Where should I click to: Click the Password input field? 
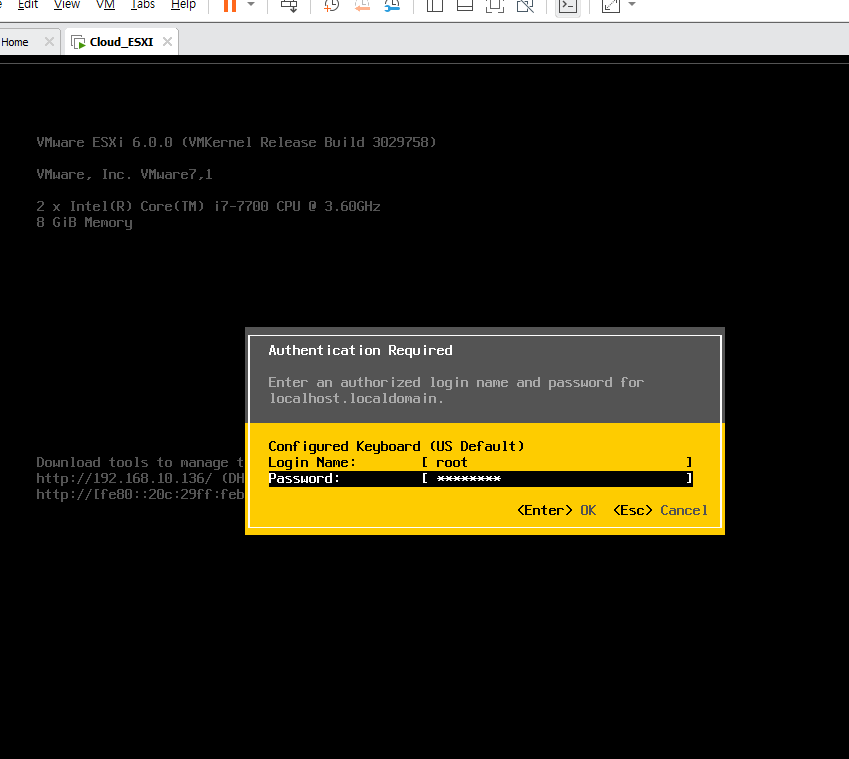pyautogui.click(x=557, y=479)
